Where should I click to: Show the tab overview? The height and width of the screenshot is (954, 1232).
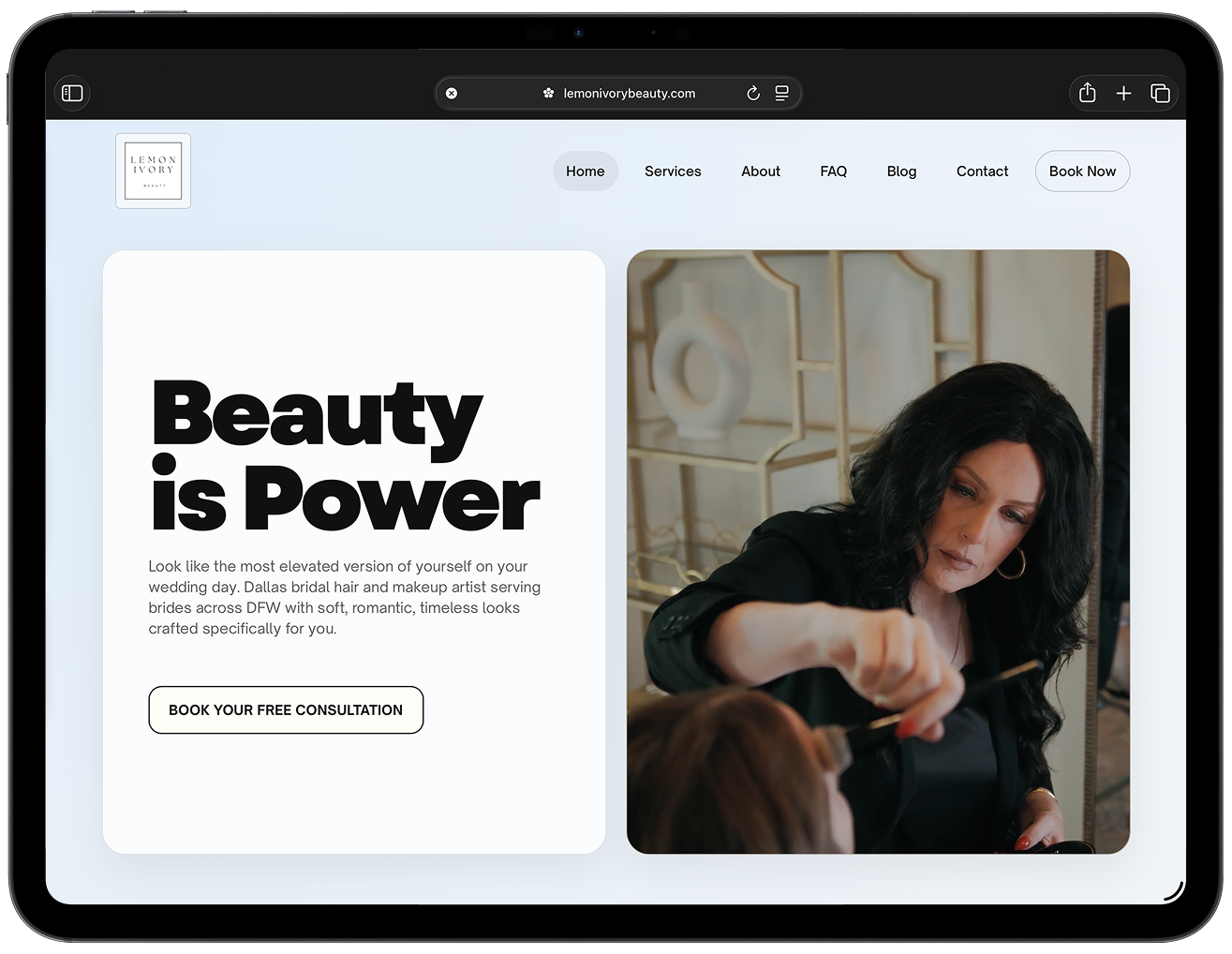tap(1160, 93)
